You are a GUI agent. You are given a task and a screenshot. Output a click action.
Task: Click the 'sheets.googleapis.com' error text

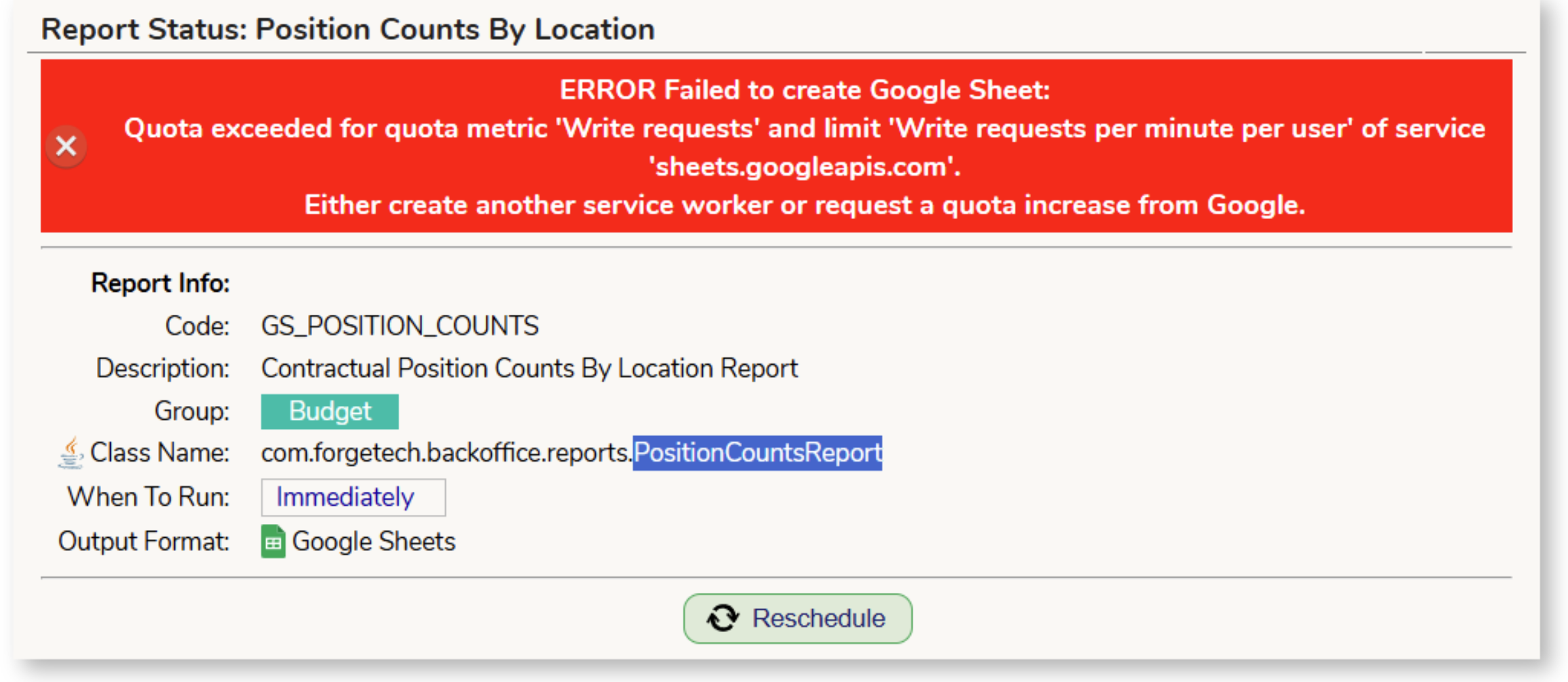tap(804, 167)
